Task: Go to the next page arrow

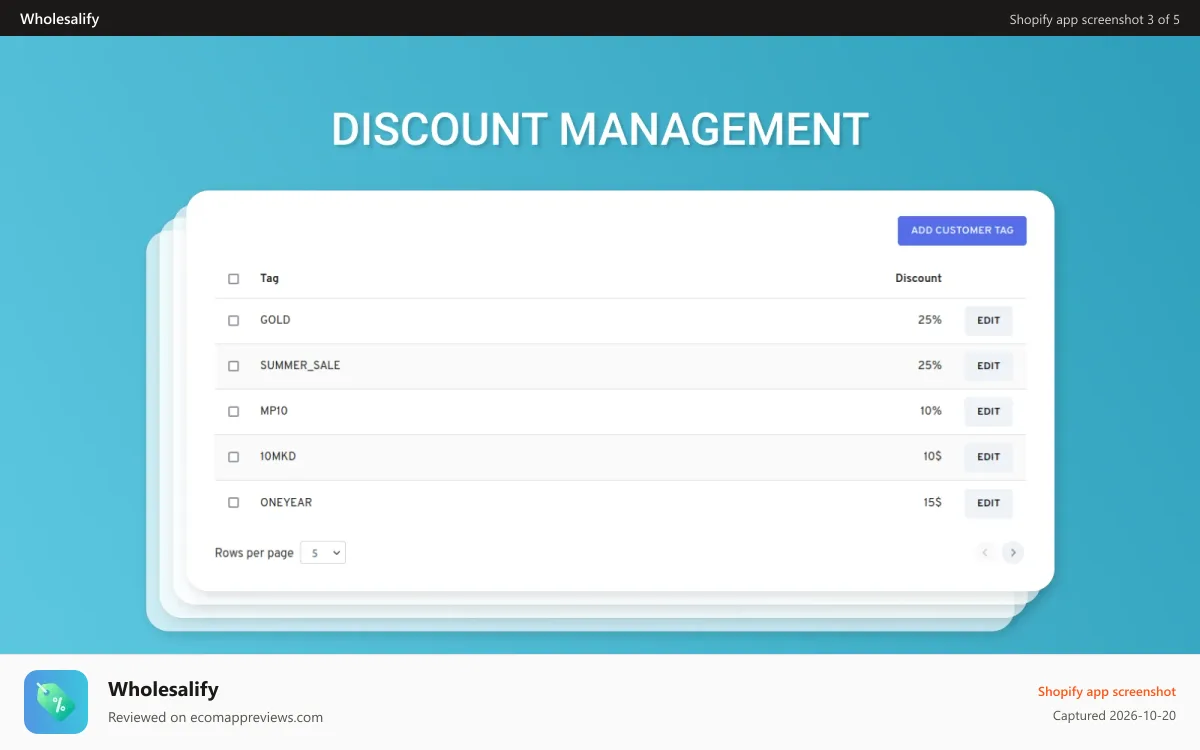Action: point(1013,552)
